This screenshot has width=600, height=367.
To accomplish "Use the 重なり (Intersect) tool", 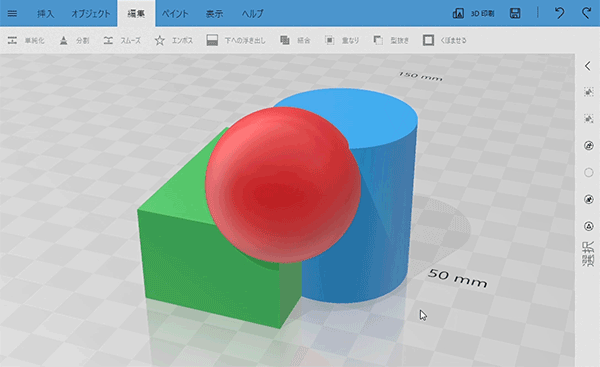I will pyautogui.click(x=342, y=40).
